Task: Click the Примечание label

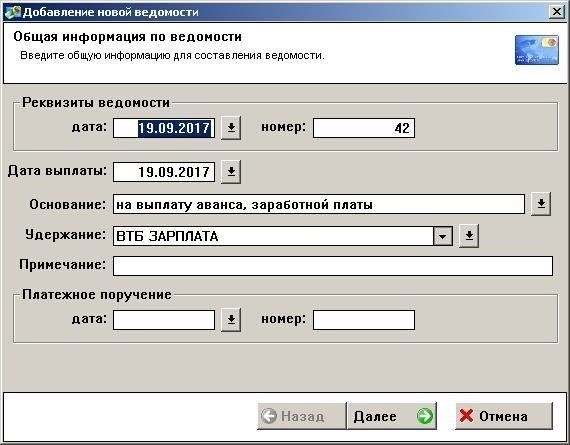Action: coord(63,265)
